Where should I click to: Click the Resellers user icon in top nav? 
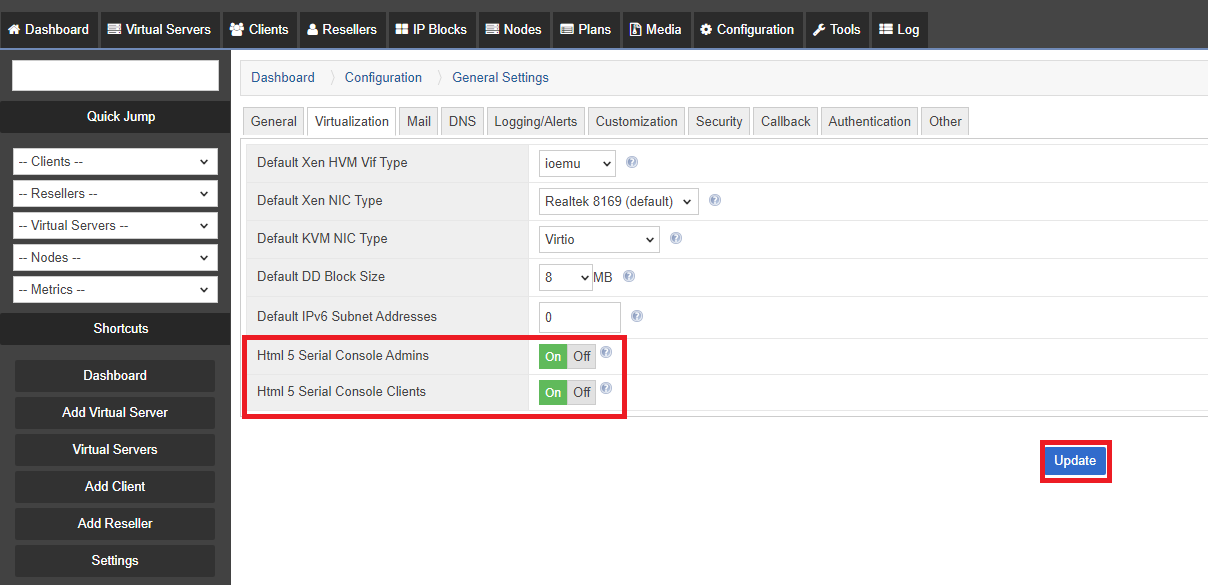click(x=313, y=29)
